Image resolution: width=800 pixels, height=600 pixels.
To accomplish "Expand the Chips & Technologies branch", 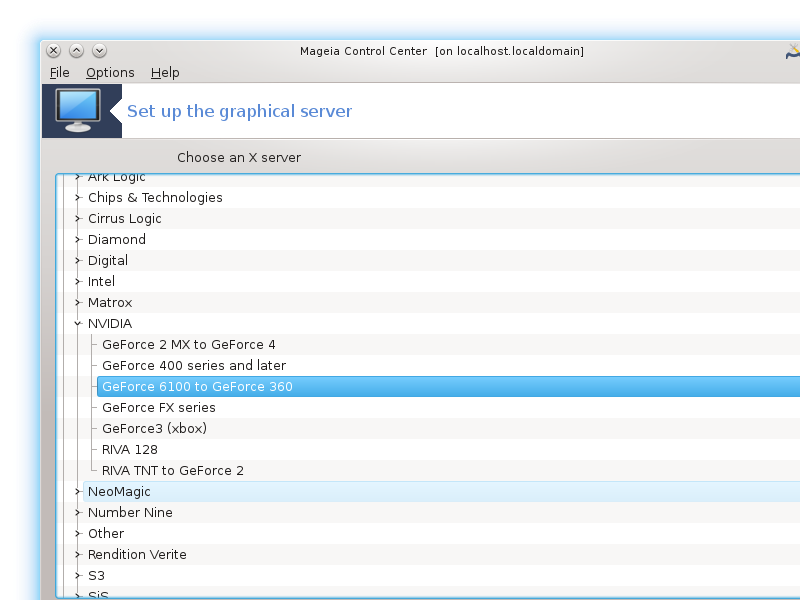I will 78,197.
